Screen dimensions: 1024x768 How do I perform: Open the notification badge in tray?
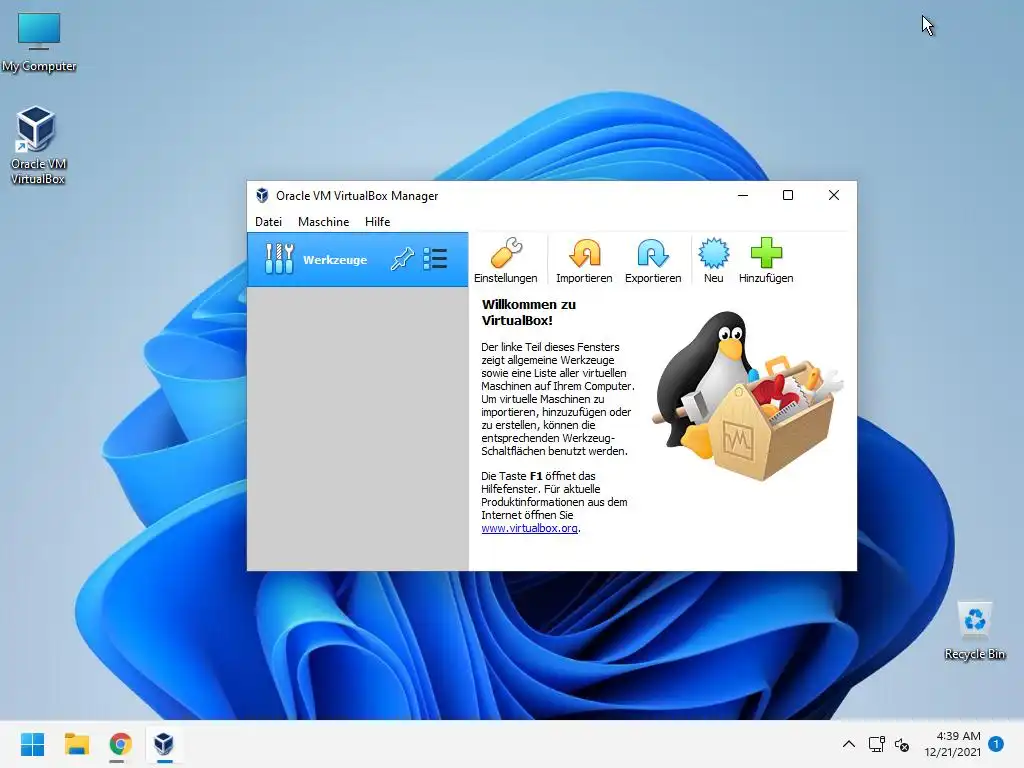click(996, 744)
